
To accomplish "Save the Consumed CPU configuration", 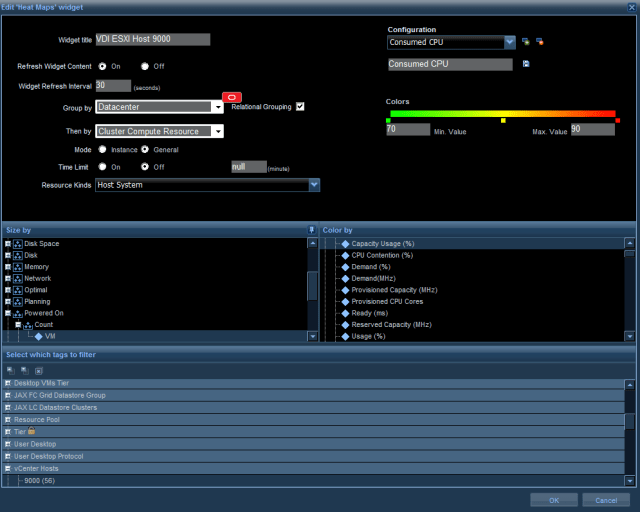I will point(526,64).
